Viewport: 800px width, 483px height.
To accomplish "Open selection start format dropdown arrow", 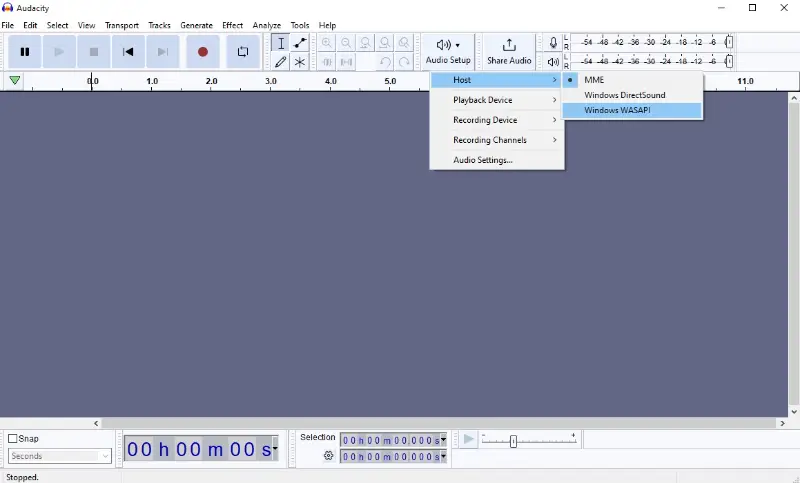I will [x=443, y=440].
